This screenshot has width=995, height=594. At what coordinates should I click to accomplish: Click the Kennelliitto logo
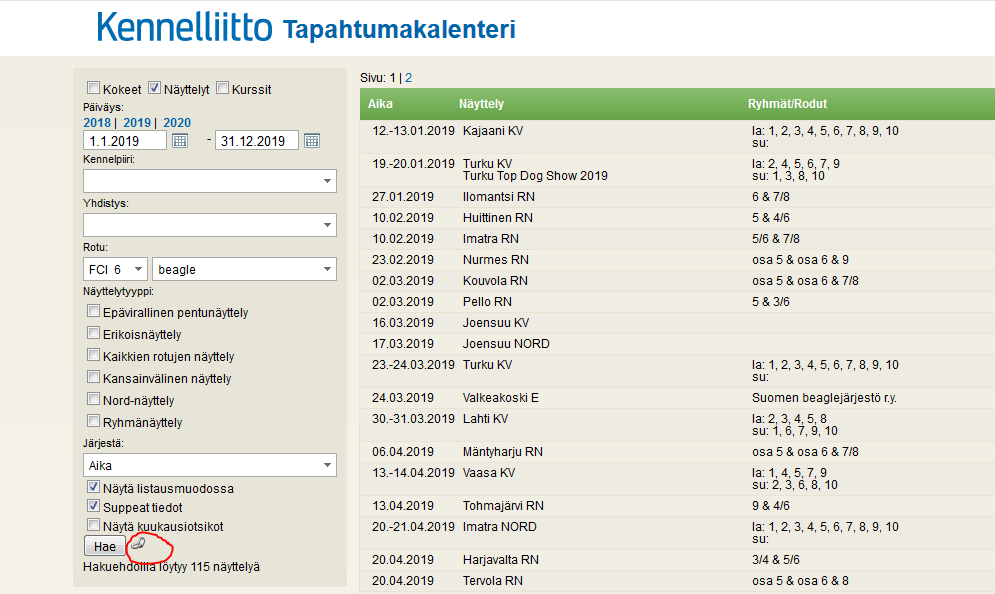(185, 28)
